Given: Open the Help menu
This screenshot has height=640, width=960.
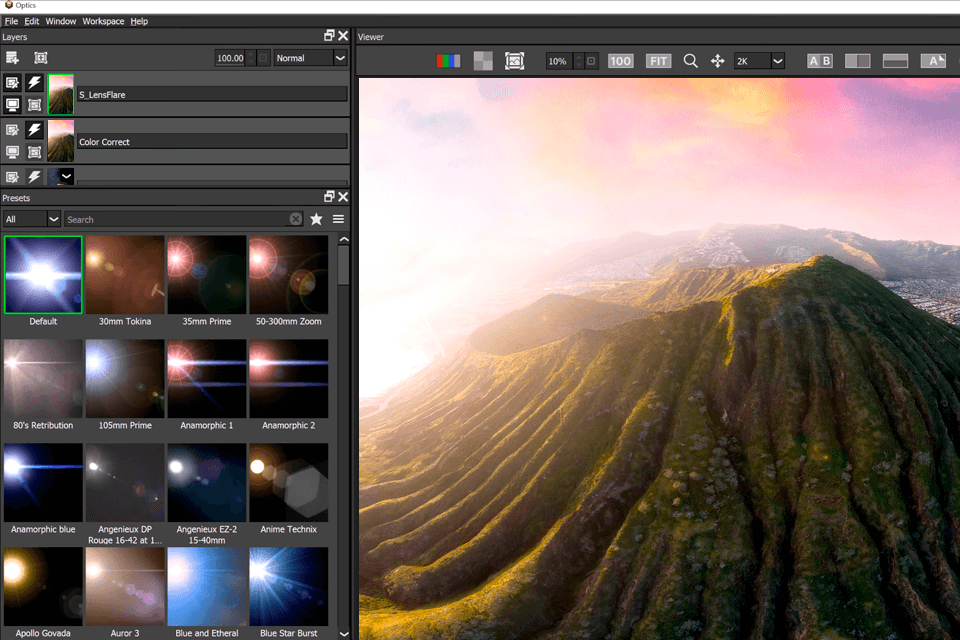Looking at the screenshot, I should click(139, 21).
